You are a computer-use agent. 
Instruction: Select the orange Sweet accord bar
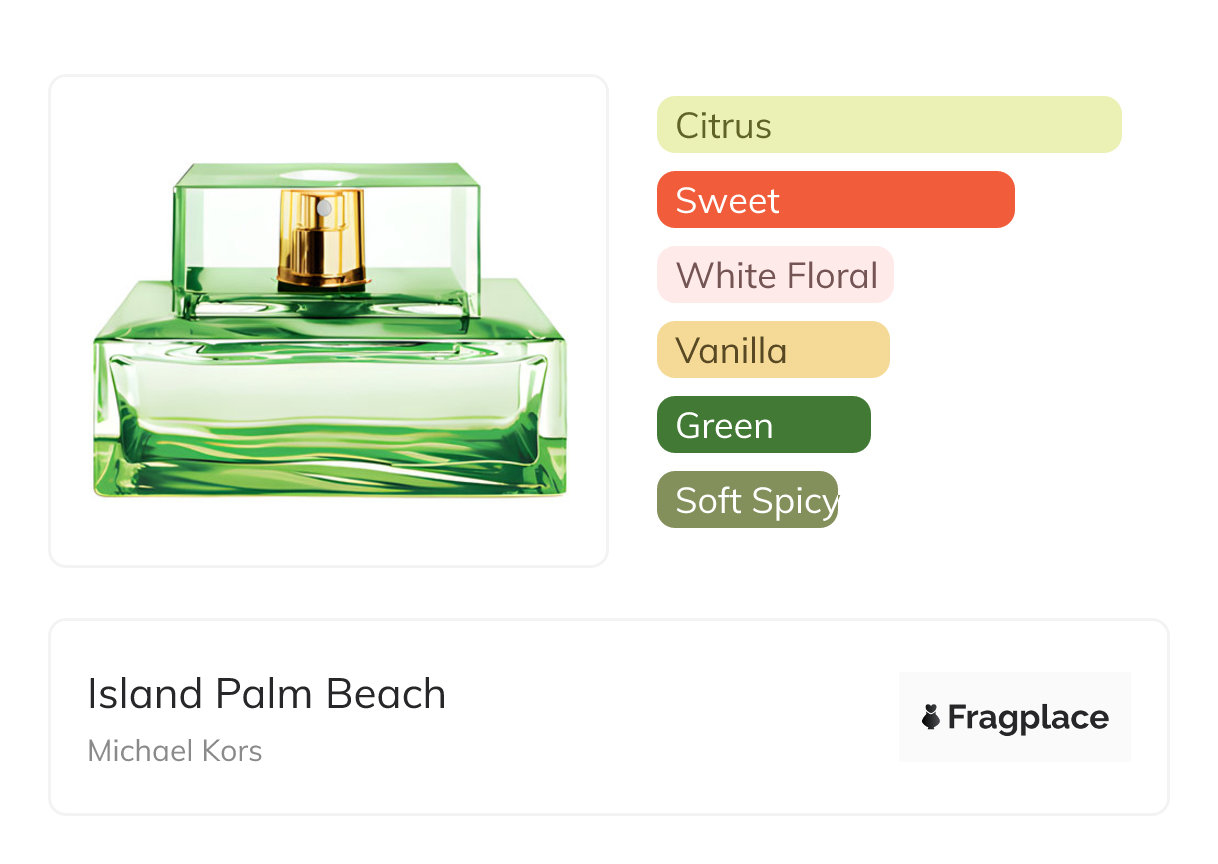tap(836, 200)
